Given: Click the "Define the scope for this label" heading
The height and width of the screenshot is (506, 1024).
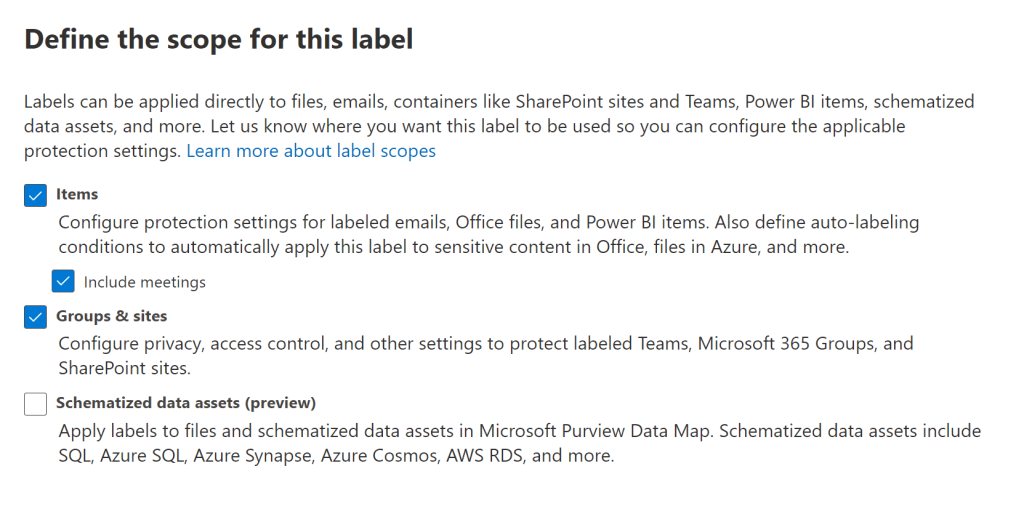Looking at the screenshot, I should [x=218, y=40].
